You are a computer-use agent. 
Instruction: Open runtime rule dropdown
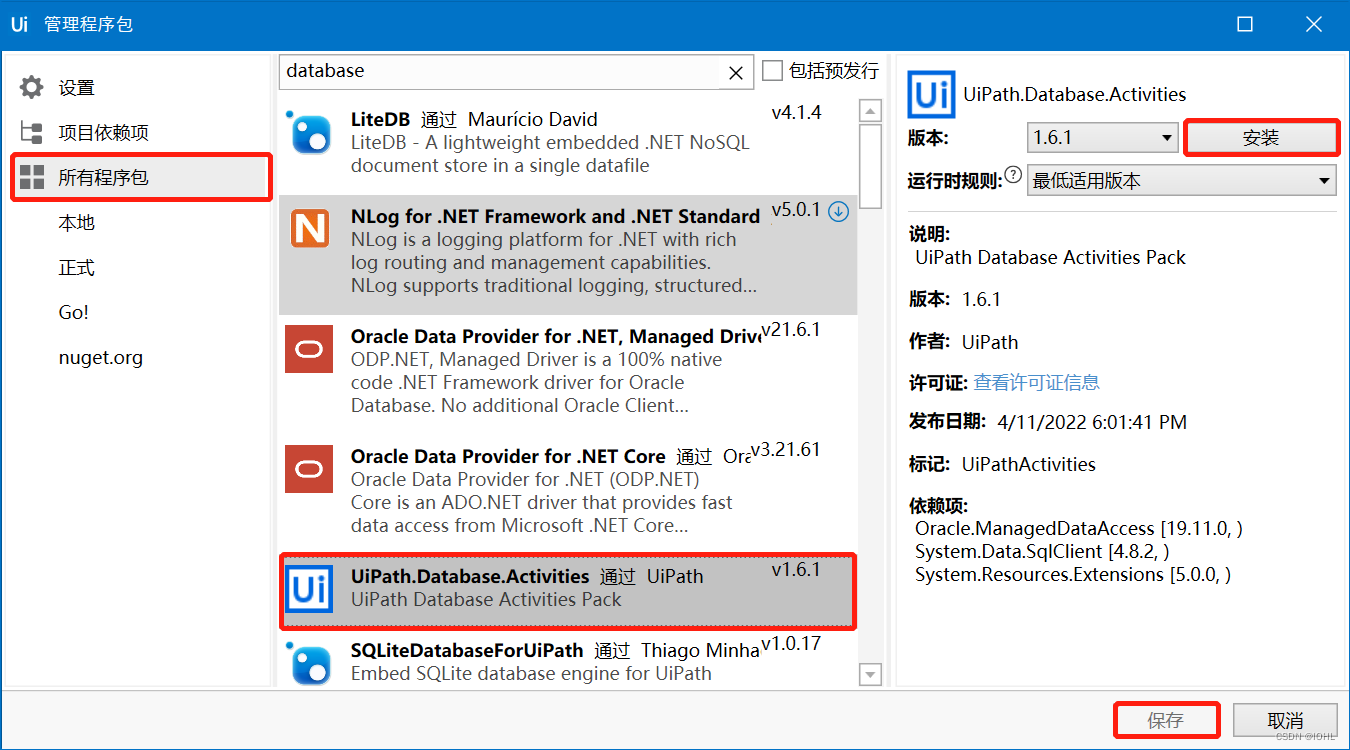click(x=1182, y=181)
